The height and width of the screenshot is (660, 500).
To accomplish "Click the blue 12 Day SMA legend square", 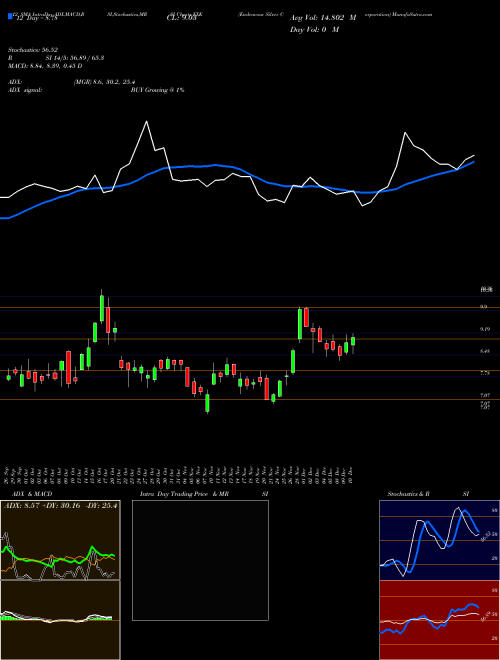I will [x=10, y=17].
